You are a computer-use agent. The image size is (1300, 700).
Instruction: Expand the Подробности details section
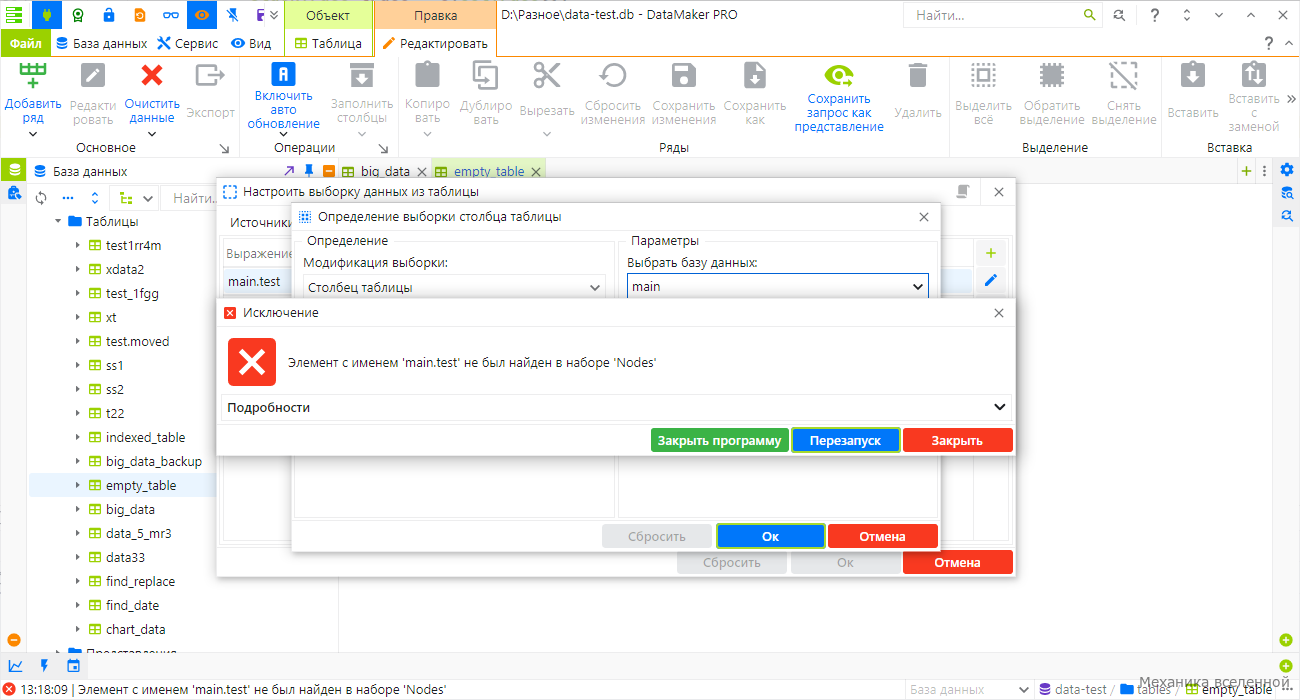pos(615,407)
